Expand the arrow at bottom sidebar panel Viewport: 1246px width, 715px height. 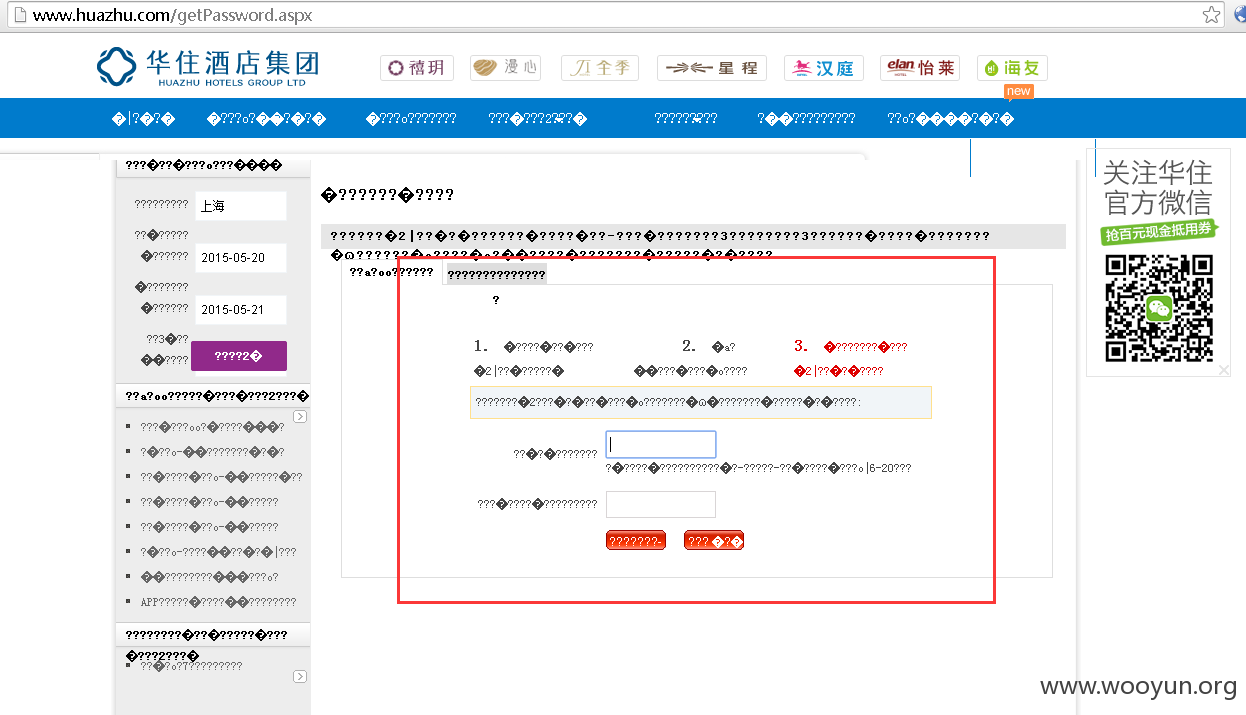coord(299,677)
